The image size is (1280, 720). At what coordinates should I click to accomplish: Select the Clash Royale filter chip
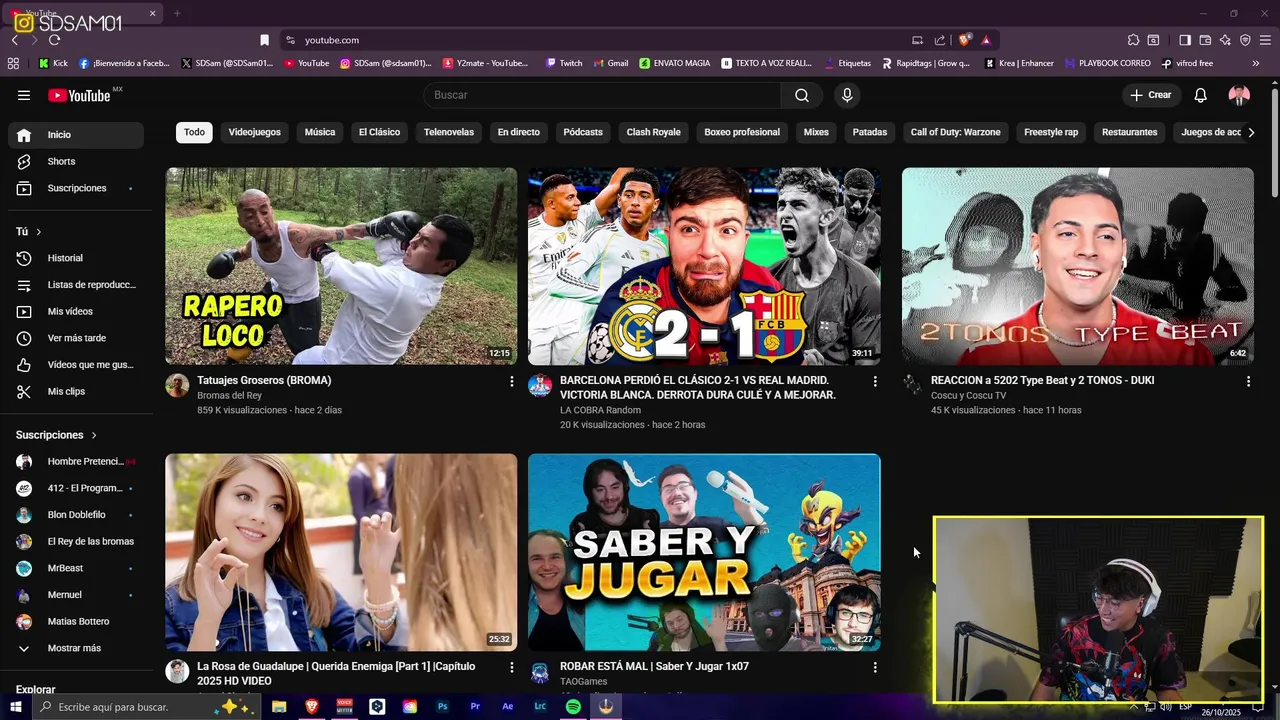tap(653, 132)
